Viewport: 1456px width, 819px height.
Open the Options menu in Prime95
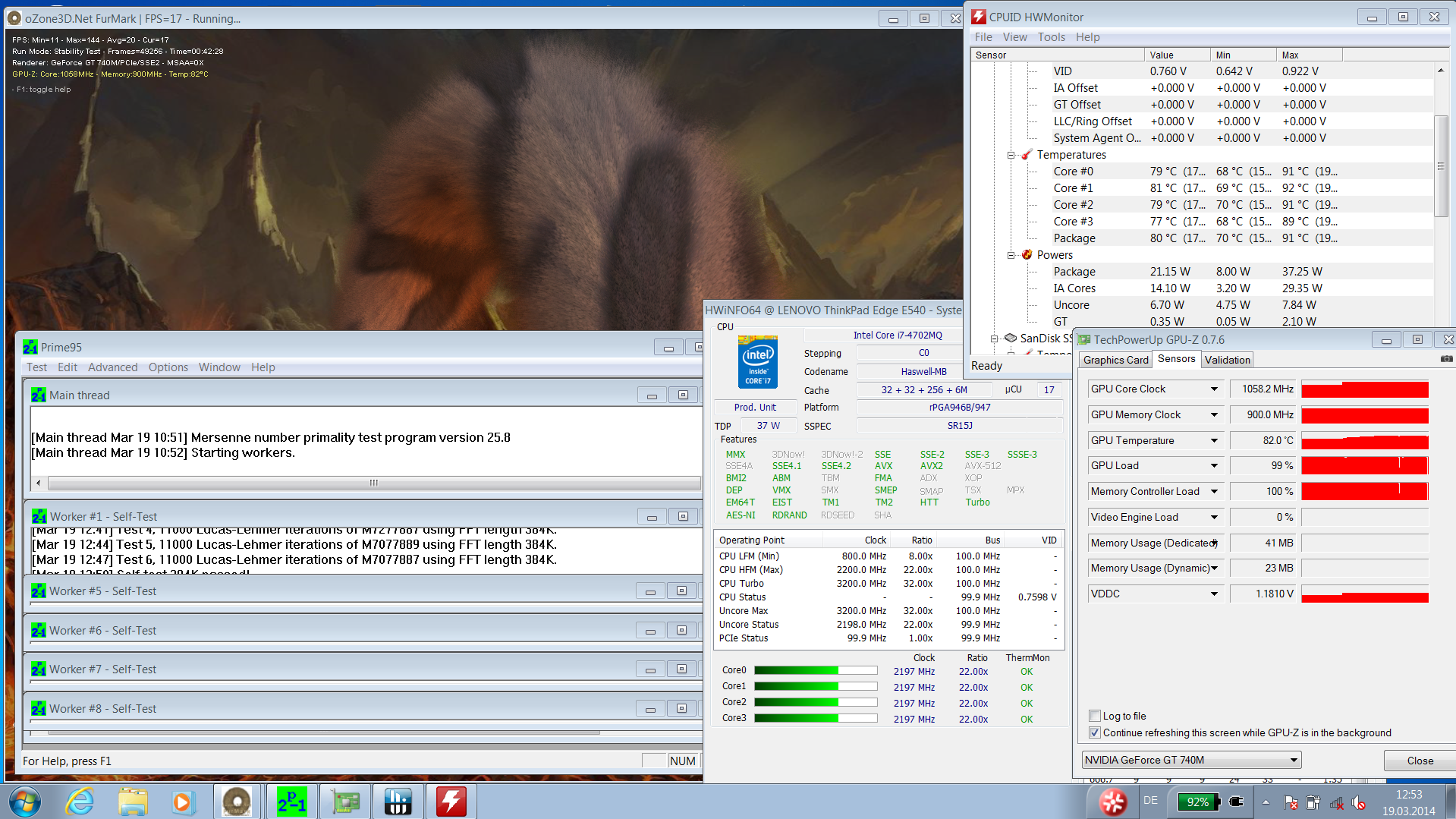click(x=168, y=367)
